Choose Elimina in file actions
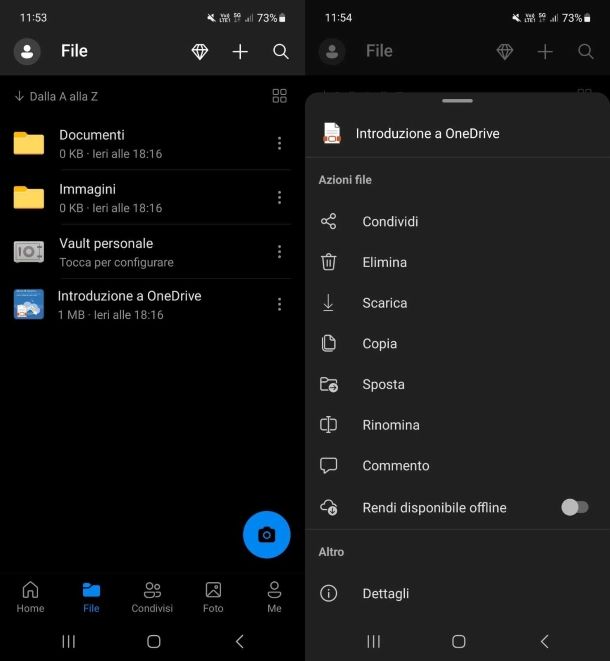Viewport: 610px width, 661px height. [x=457, y=262]
